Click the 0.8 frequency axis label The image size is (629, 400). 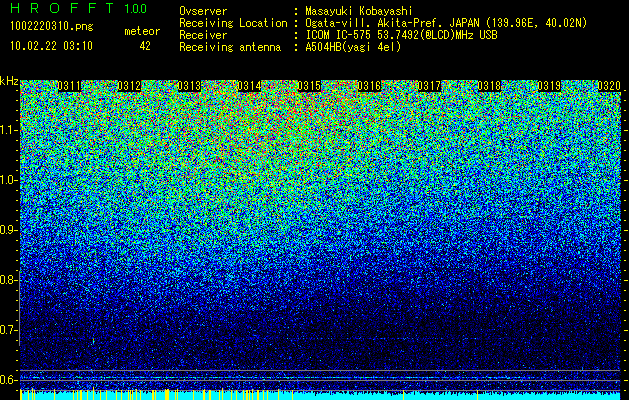coord(8,280)
